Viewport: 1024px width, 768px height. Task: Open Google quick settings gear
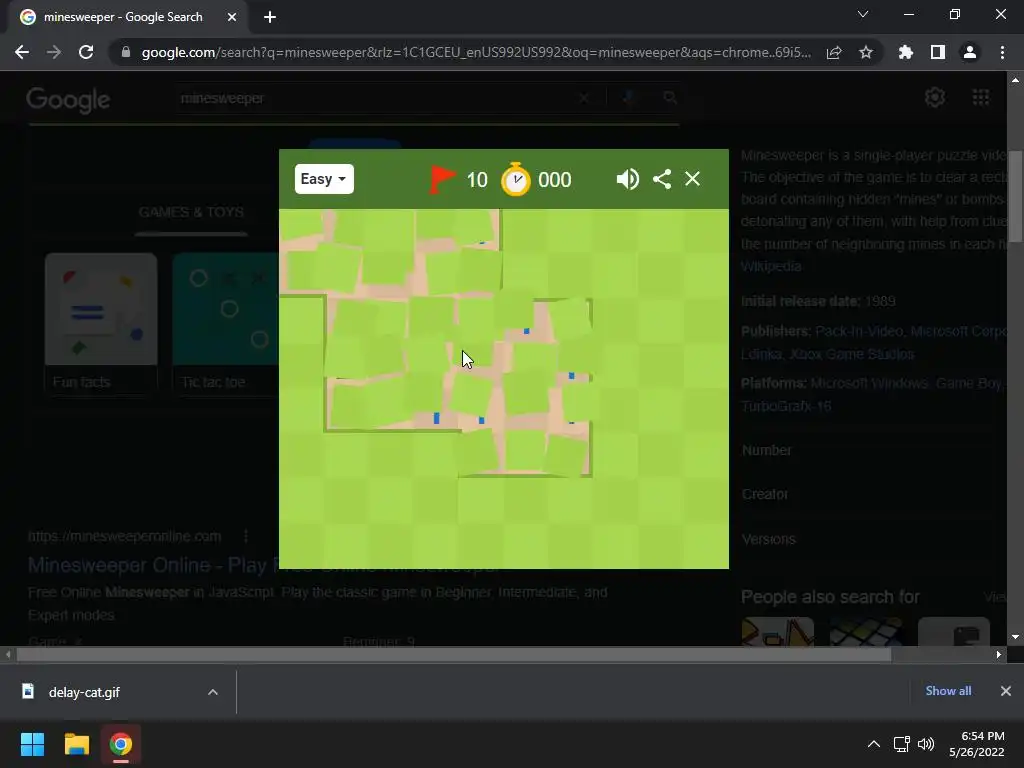tap(935, 97)
